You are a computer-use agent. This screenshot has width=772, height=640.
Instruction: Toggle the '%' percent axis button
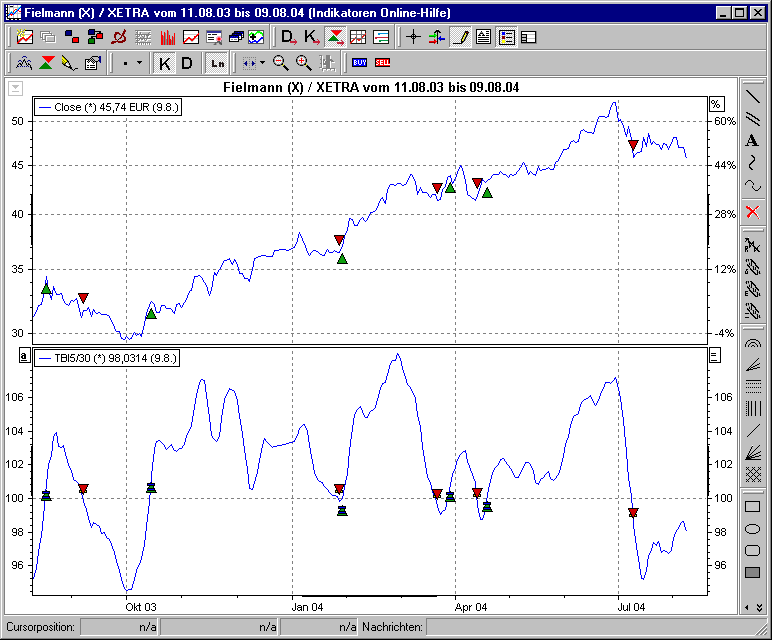[x=715, y=104]
